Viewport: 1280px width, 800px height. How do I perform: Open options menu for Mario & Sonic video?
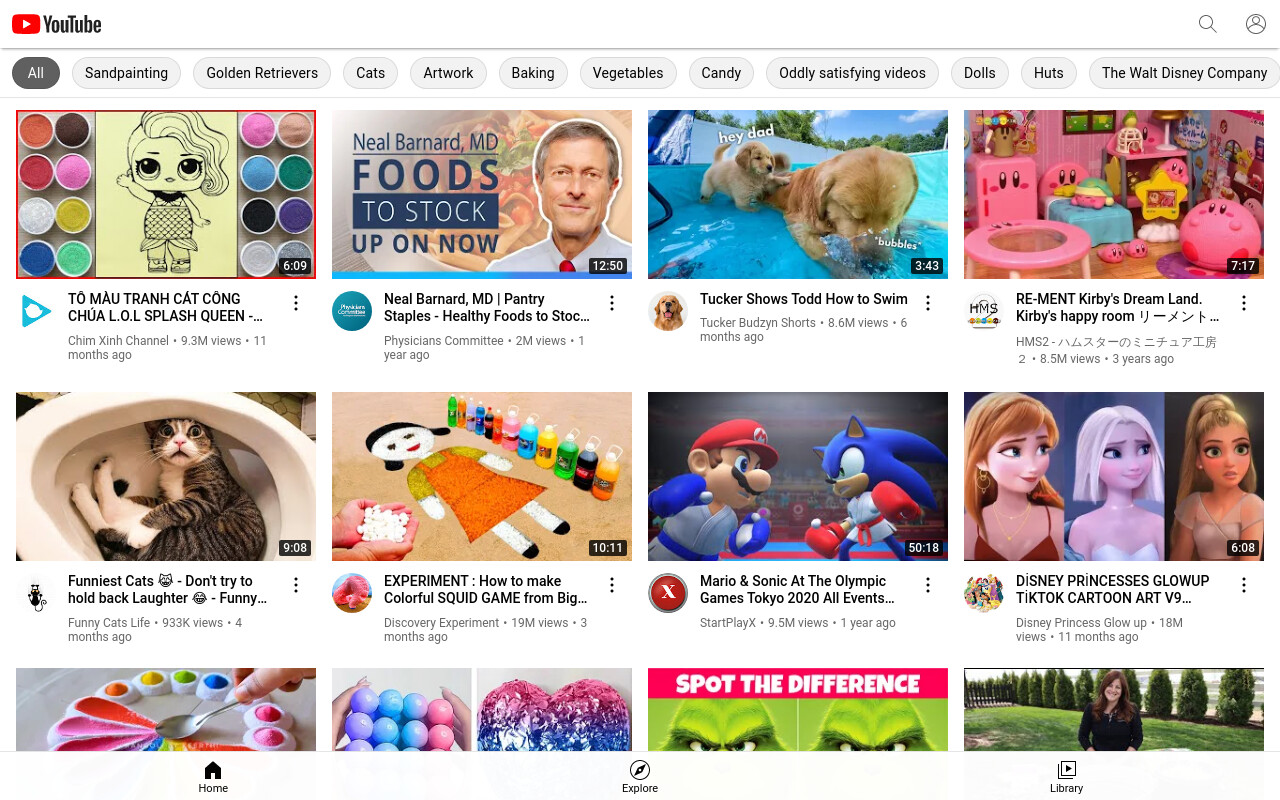[928, 585]
